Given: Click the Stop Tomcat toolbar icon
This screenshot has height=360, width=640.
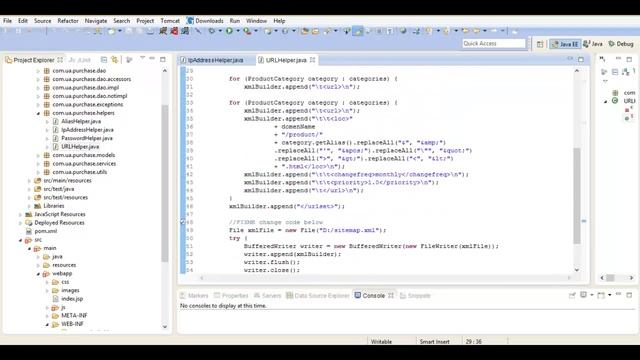Looking at the screenshot, I should click(175, 31).
